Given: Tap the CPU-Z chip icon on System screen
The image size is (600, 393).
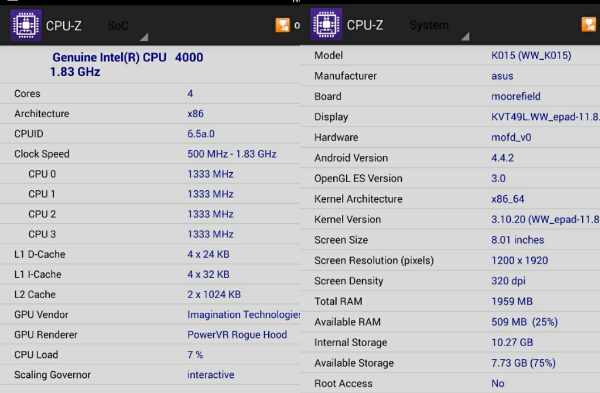Looking at the screenshot, I should point(326,24).
